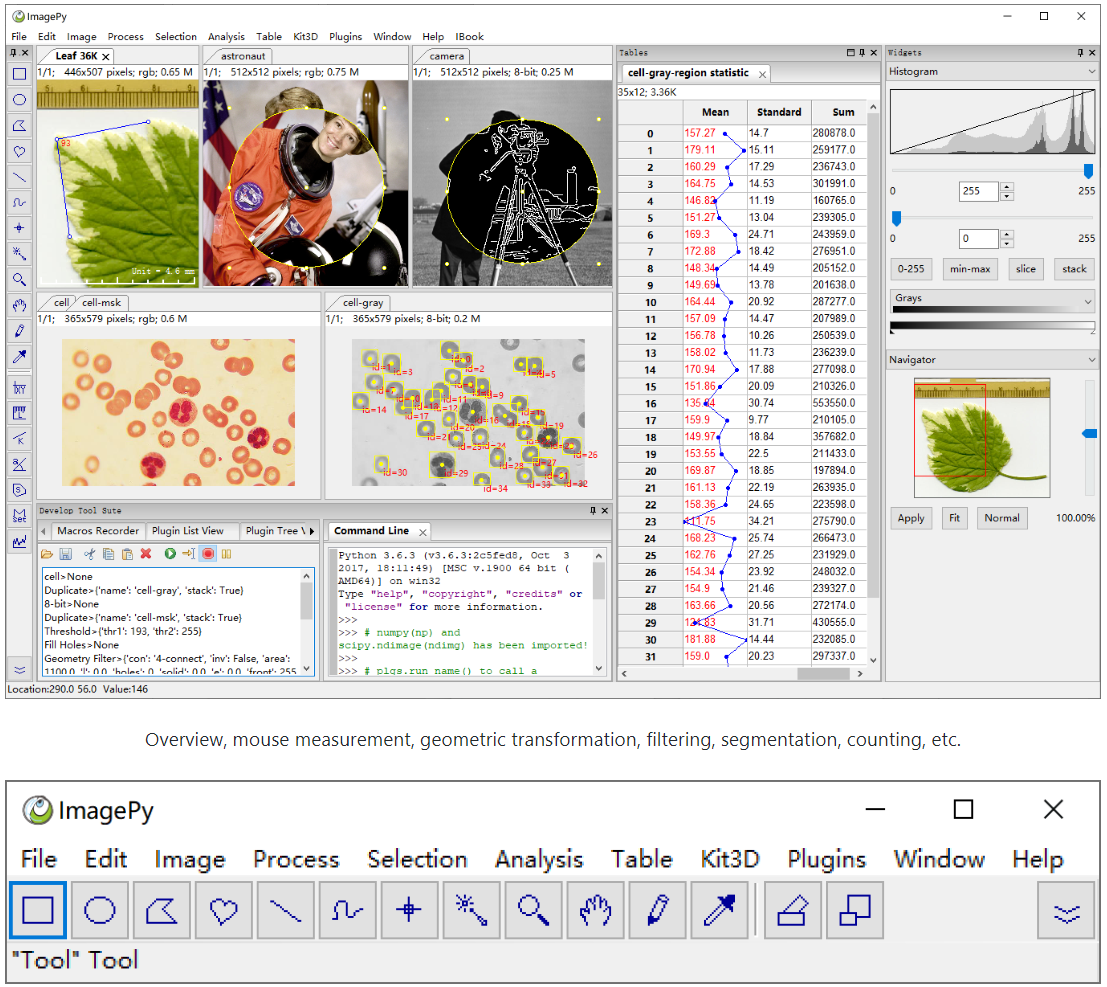Open the measure Set tool in the vertical toolbox
The height and width of the screenshot is (987, 1107).
click(19, 516)
